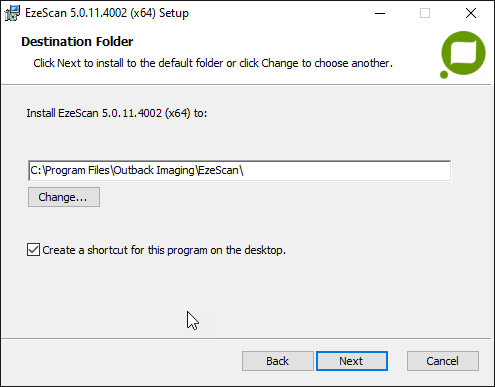495x387 pixels.
Task: Continue with the Next button
Action: click(352, 361)
